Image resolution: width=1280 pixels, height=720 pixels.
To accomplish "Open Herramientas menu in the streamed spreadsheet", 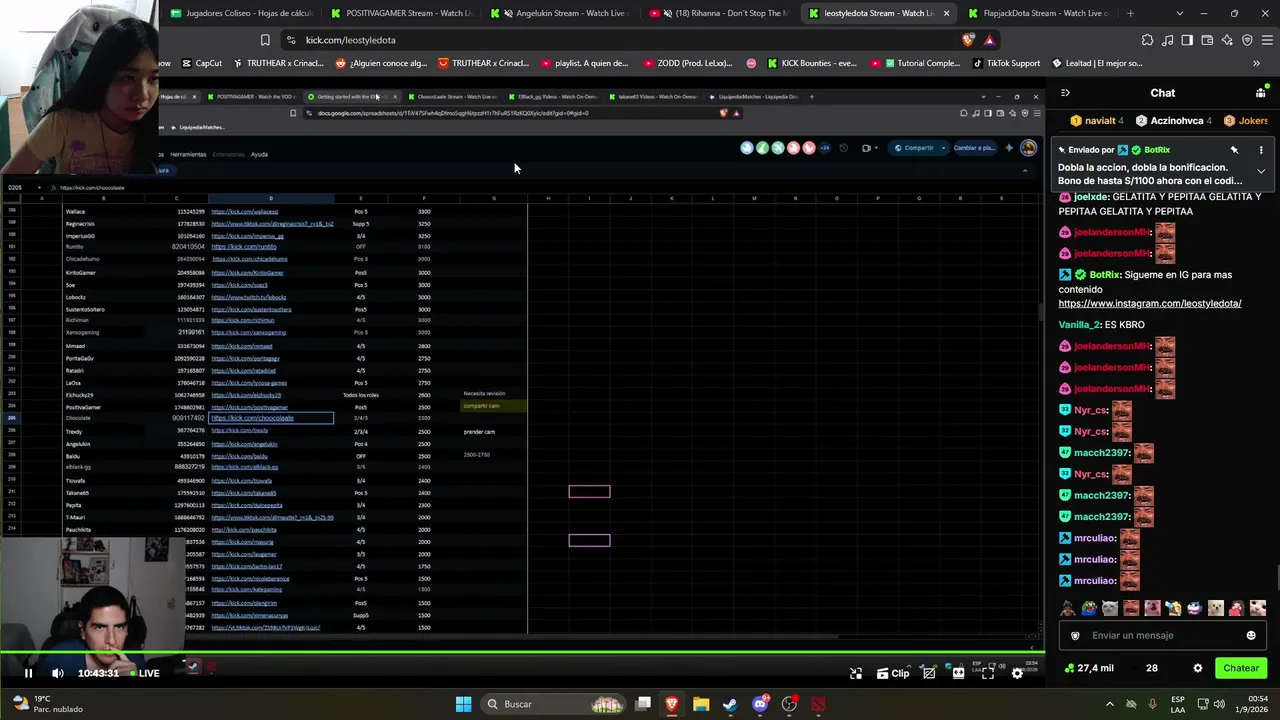I will 188,154.
